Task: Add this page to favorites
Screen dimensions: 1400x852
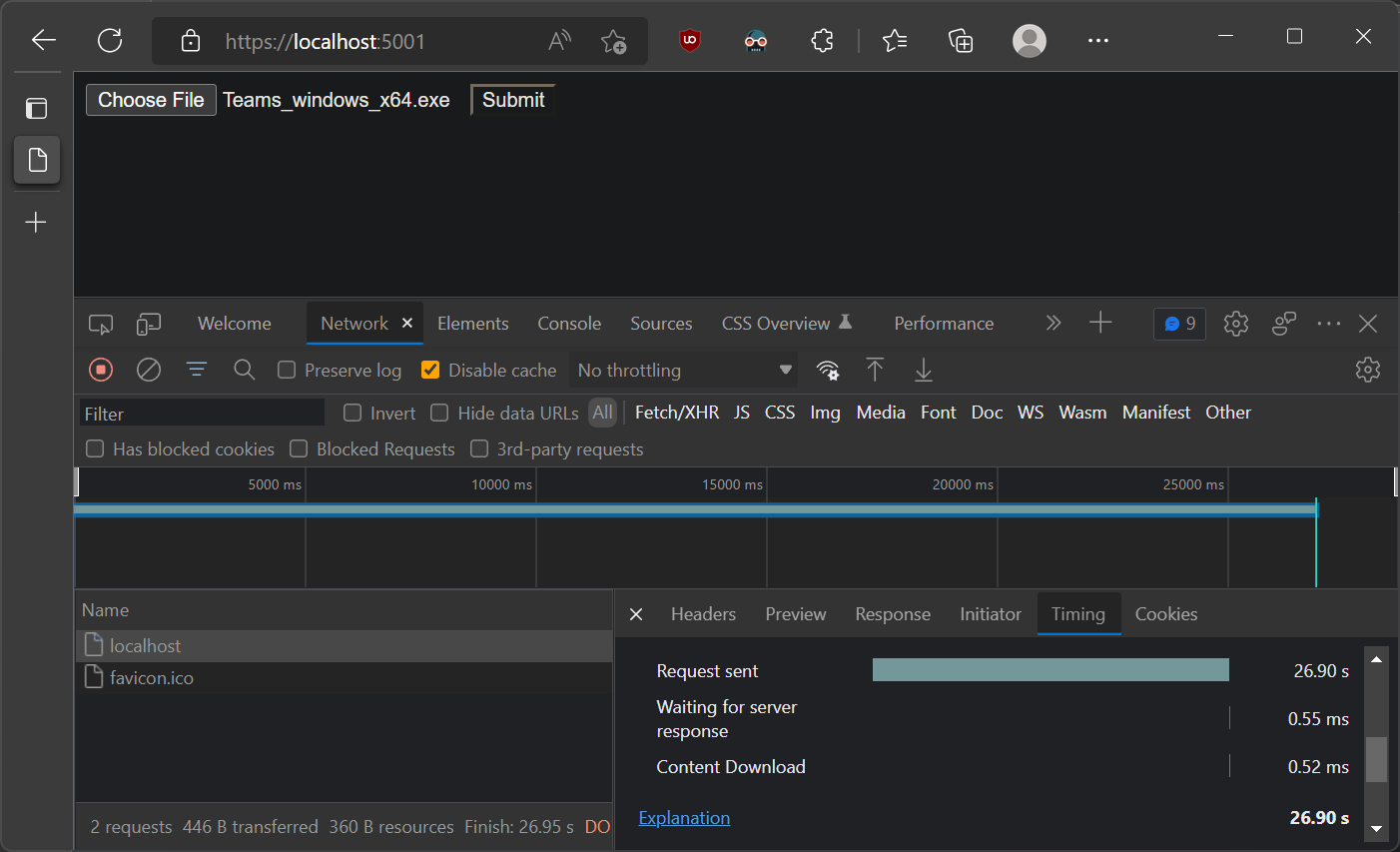Action: [x=613, y=41]
